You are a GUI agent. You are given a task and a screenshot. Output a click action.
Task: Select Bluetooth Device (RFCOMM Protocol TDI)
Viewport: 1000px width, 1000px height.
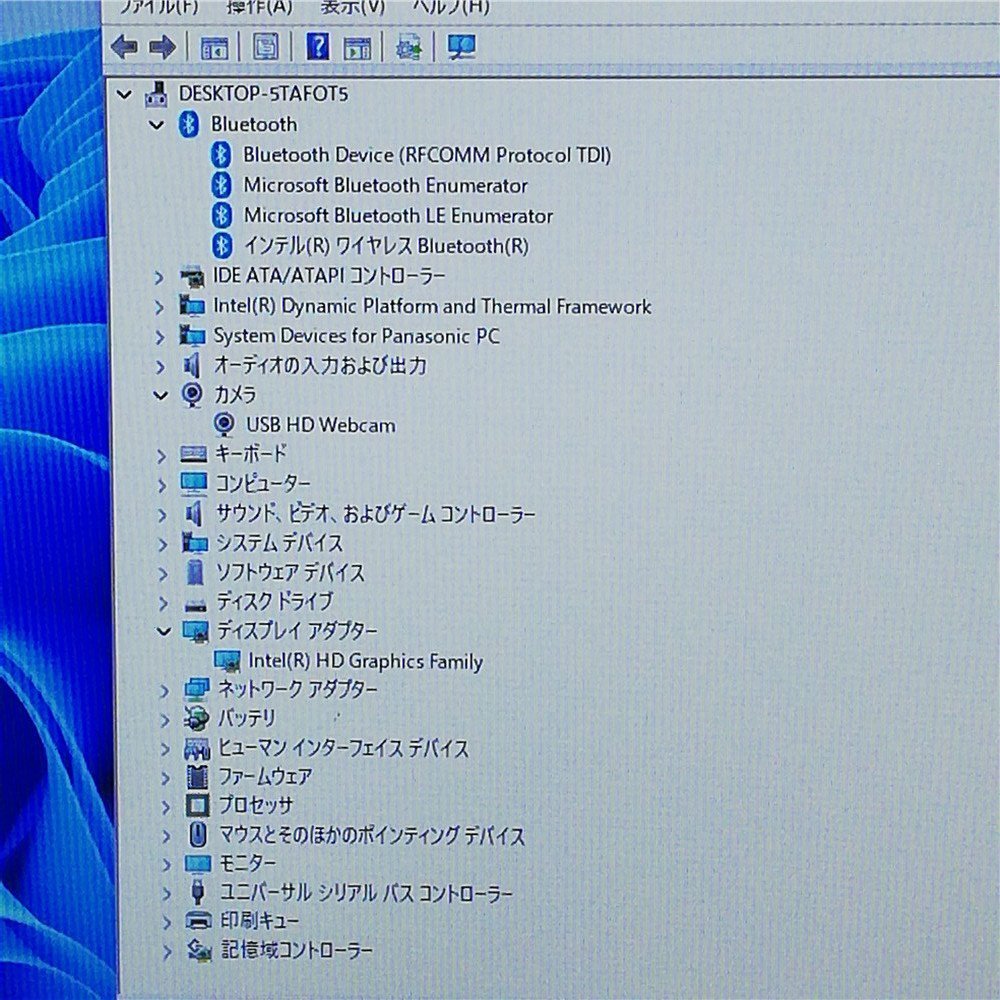pyautogui.click(x=427, y=155)
